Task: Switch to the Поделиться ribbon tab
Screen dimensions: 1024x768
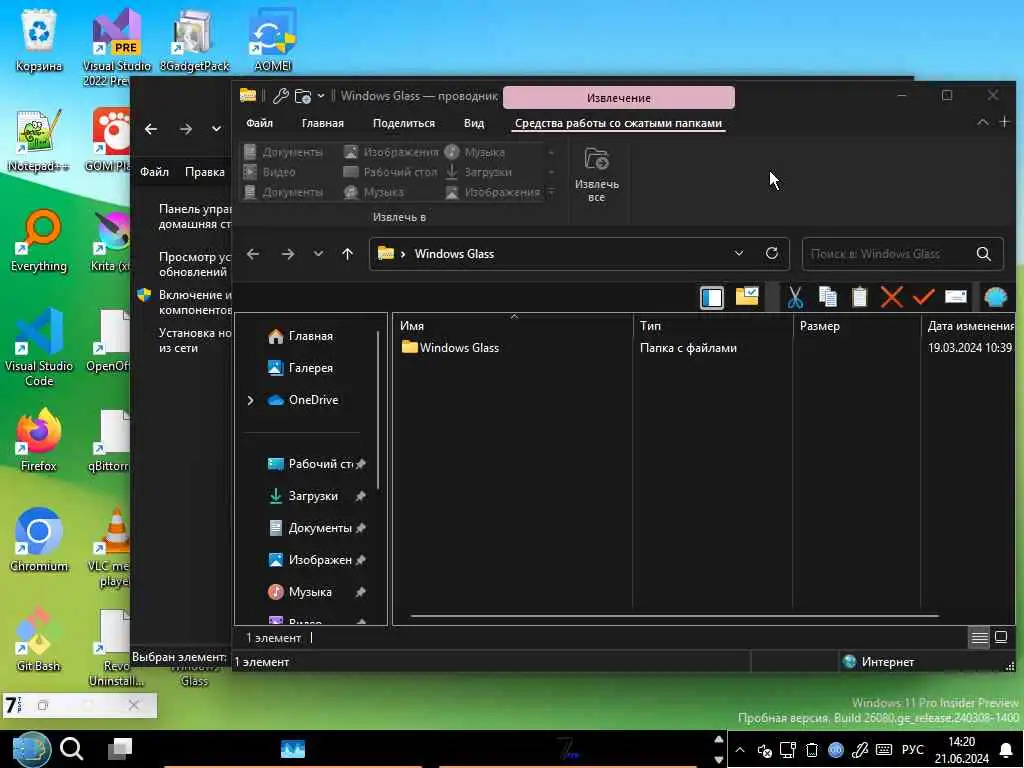Action: (404, 123)
